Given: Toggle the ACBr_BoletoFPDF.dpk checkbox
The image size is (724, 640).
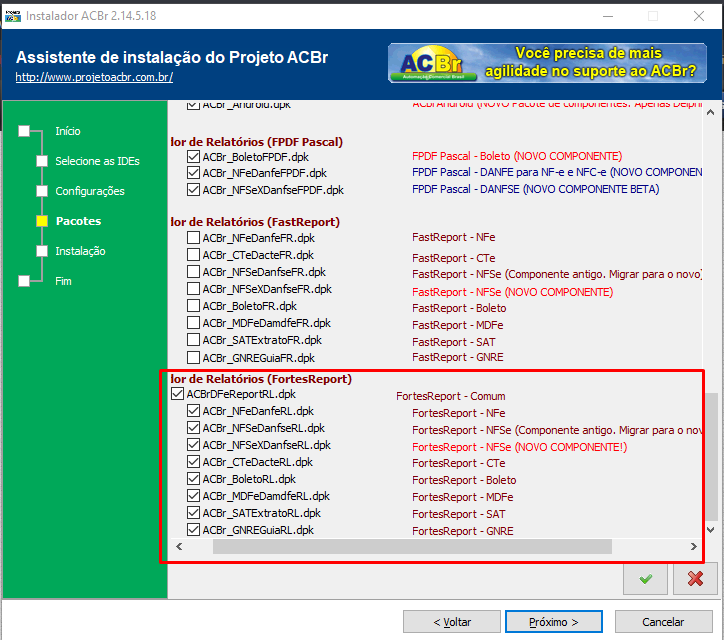Looking at the screenshot, I should click(x=193, y=157).
